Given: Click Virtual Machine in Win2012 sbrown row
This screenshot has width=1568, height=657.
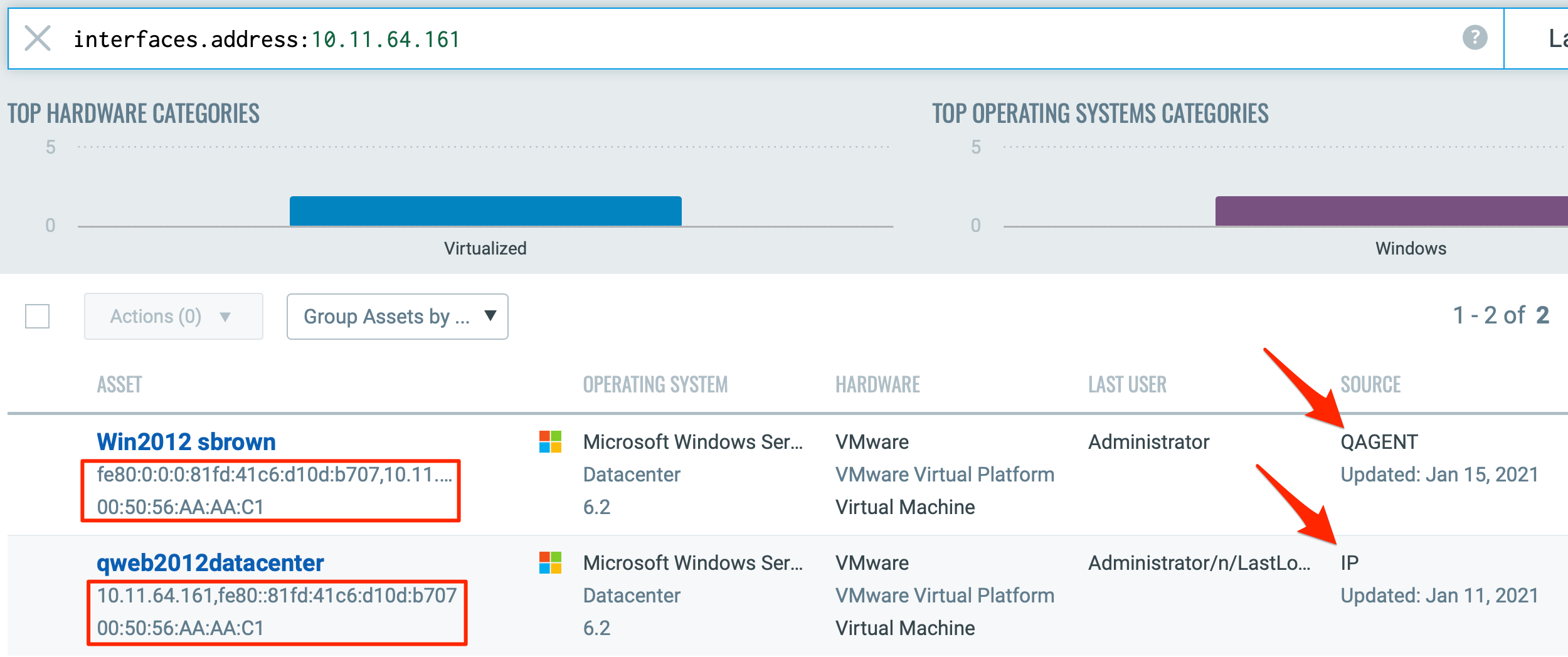Looking at the screenshot, I should (905, 507).
